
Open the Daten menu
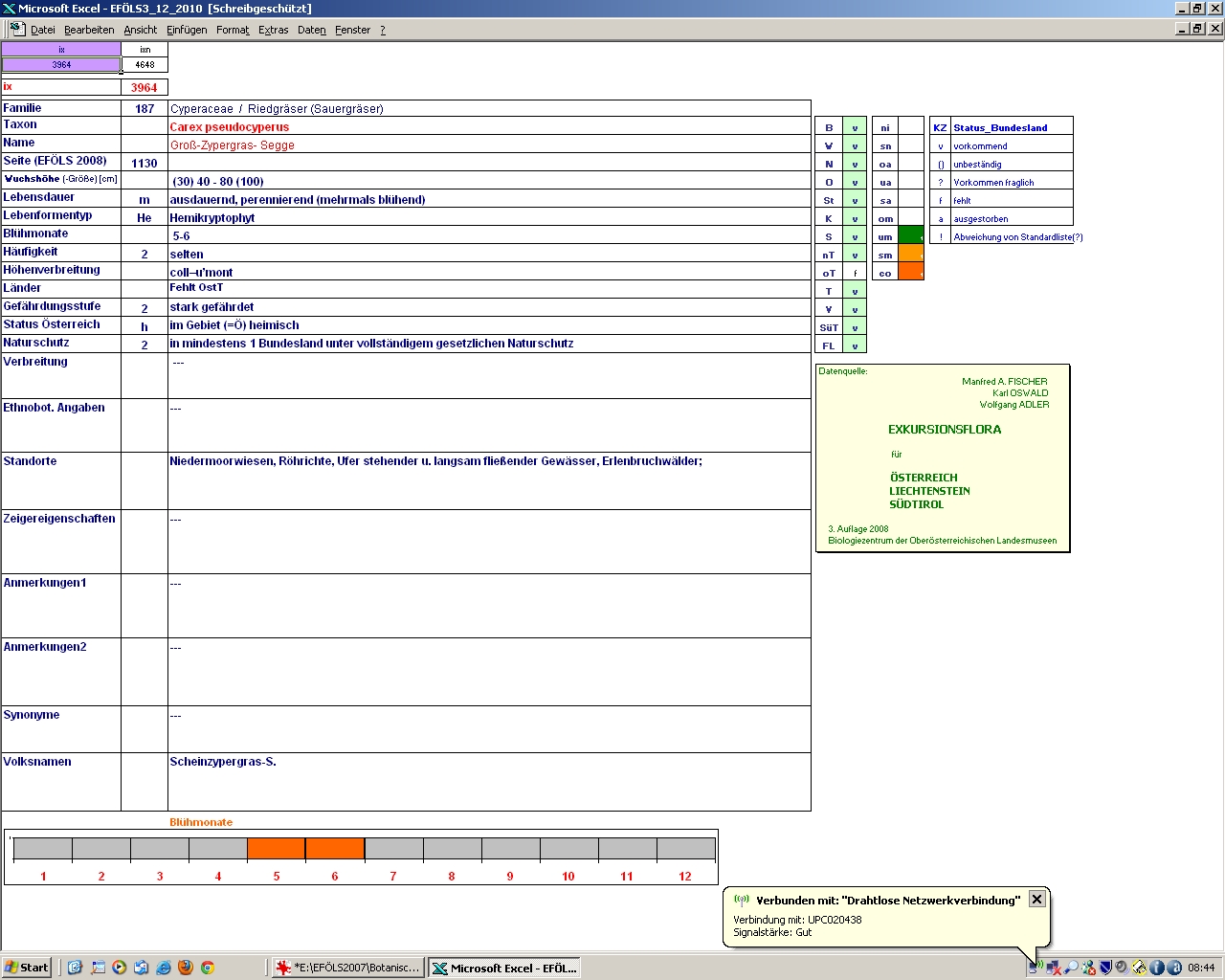312,30
